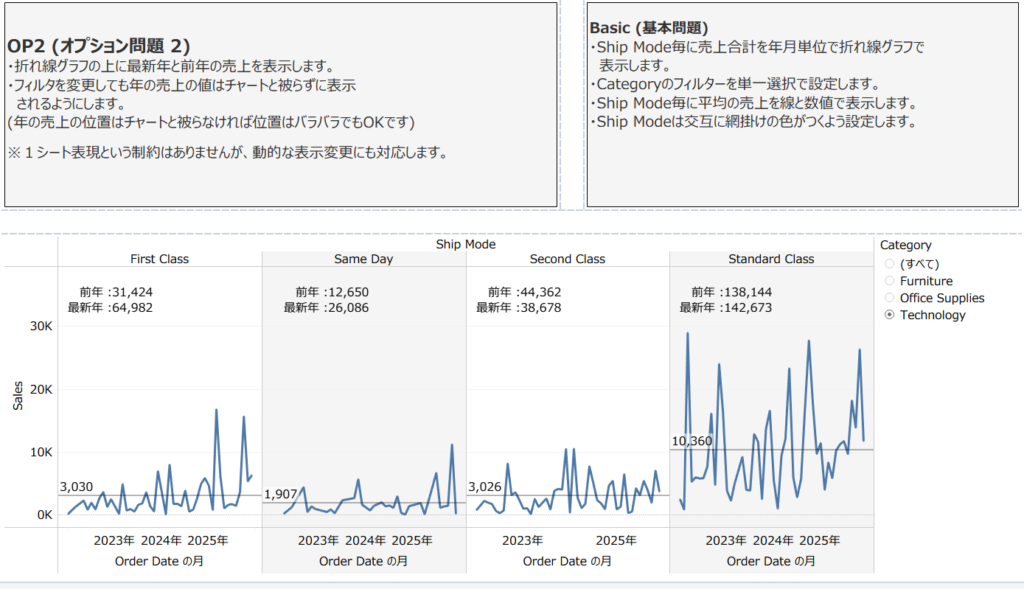Click the Second Class column header
1024x589 pixels.
click(567, 259)
